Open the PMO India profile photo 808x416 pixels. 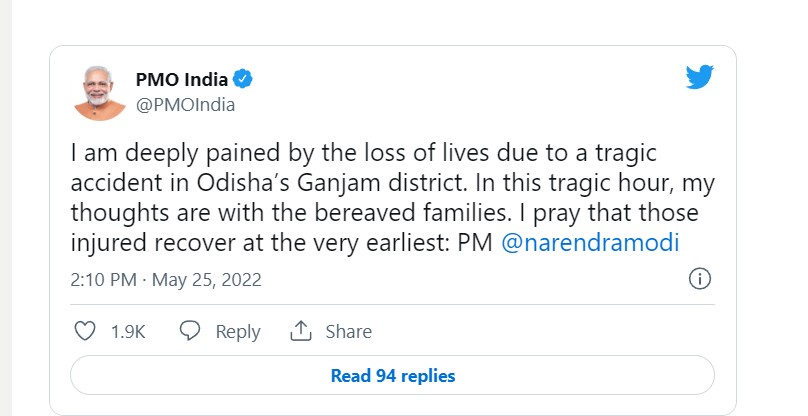[100, 91]
